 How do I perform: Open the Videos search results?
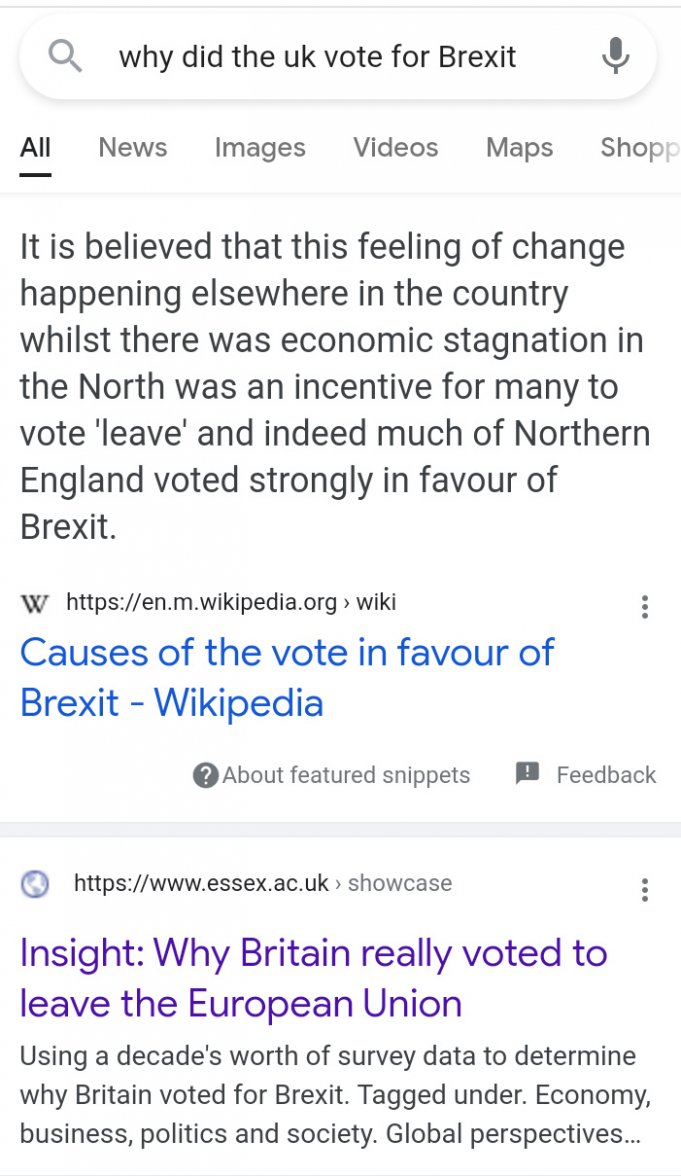click(395, 147)
